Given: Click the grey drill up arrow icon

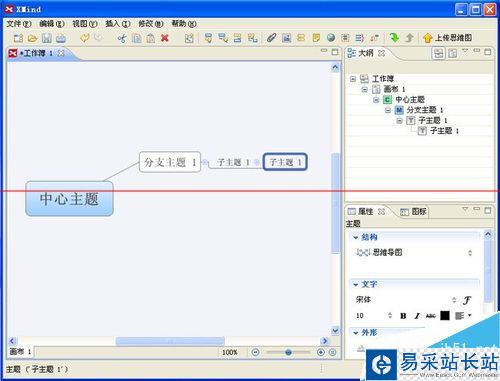Looking at the screenshot, I should (409, 38).
